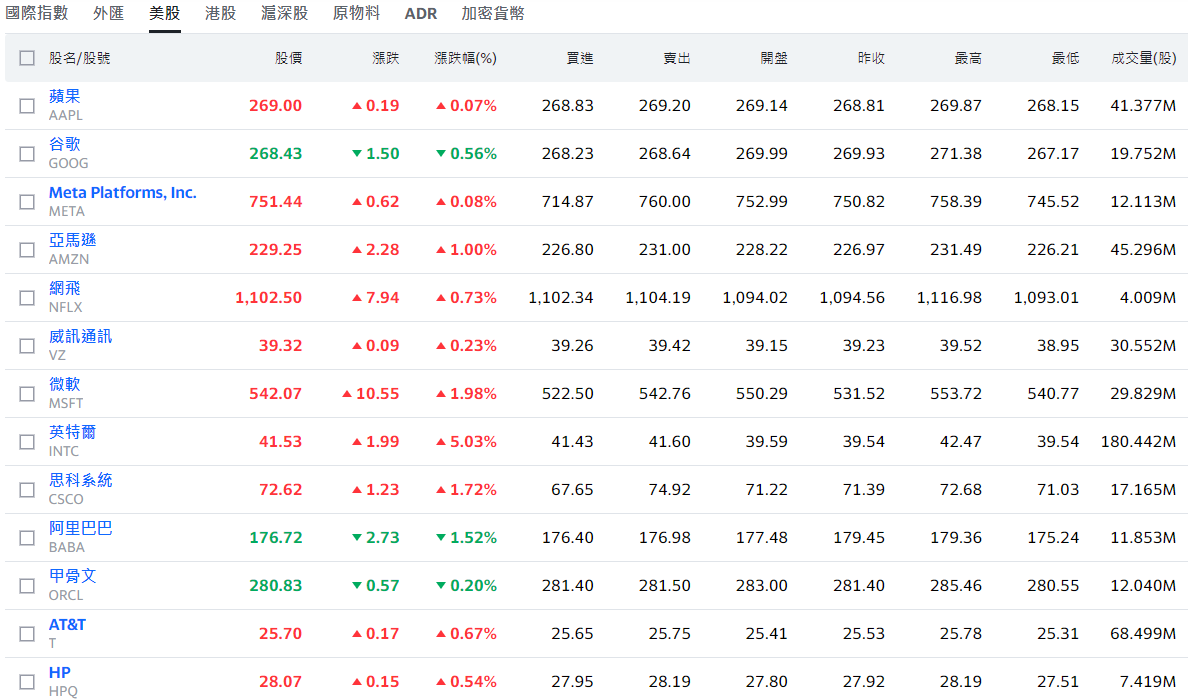This screenshot has height=699, width=1188.
Task: Open the Meta Platforms, Inc. stock link
Action: click(x=123, y=193)
